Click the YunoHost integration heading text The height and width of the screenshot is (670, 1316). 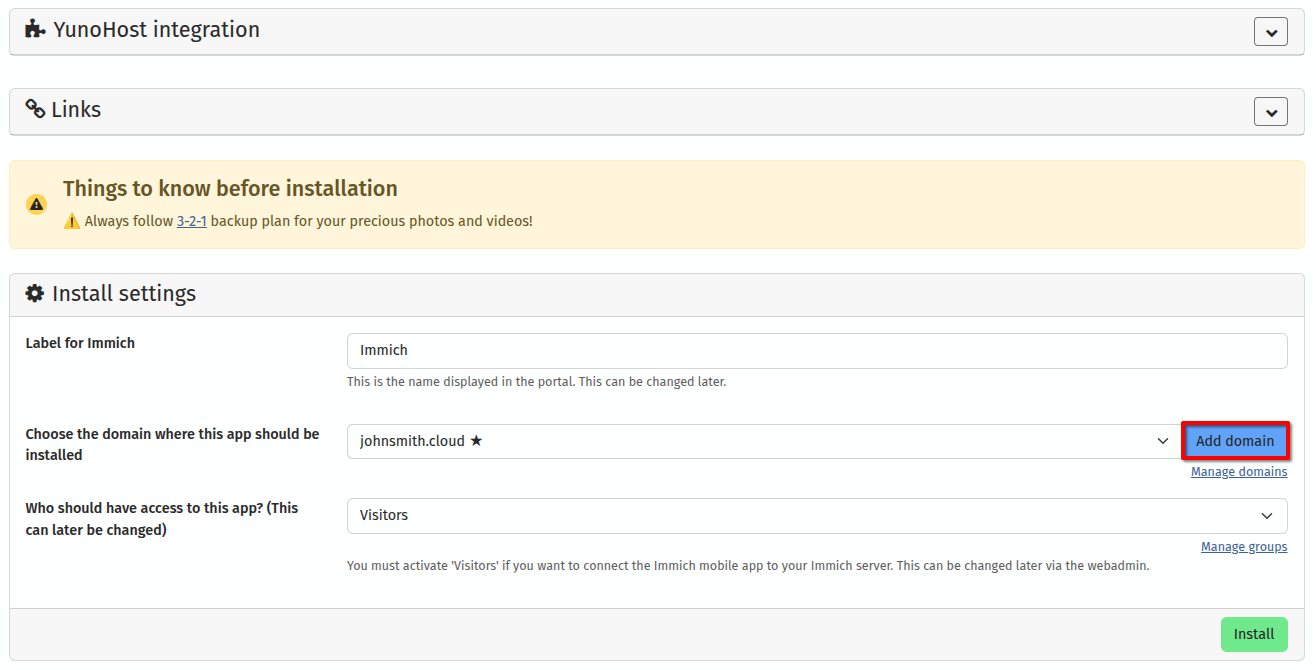[157, 30]
